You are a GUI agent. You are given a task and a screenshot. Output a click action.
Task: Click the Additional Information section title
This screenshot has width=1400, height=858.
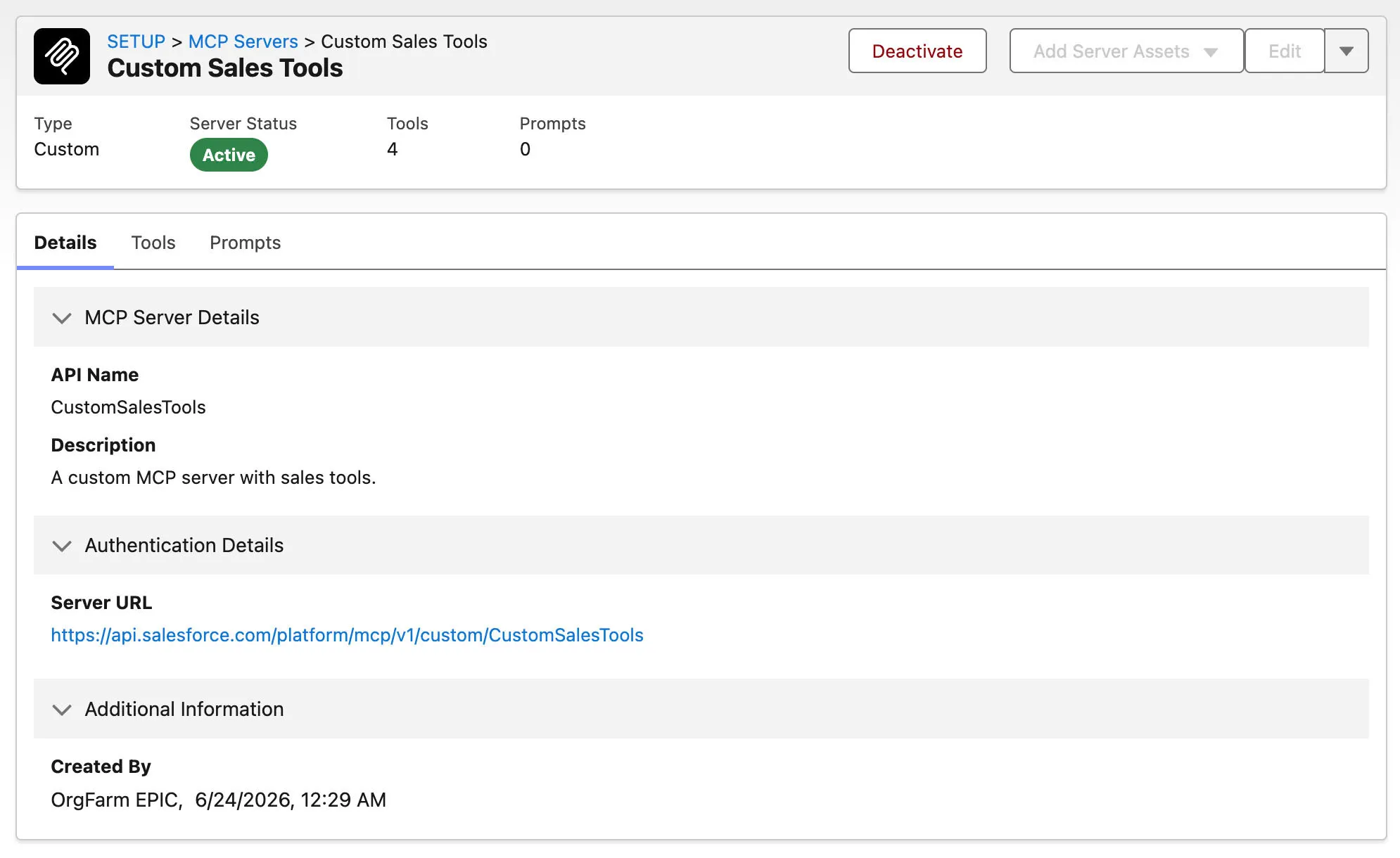tap(184, 709)
